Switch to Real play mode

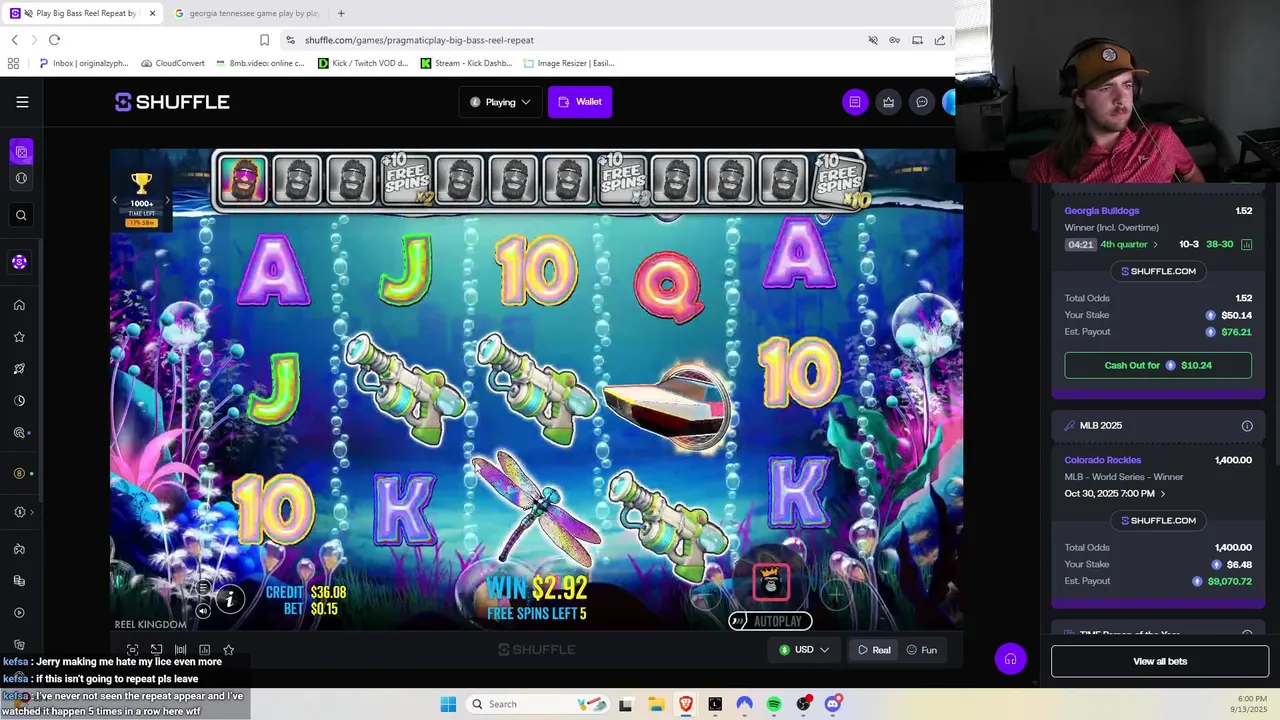pos(874,650)
